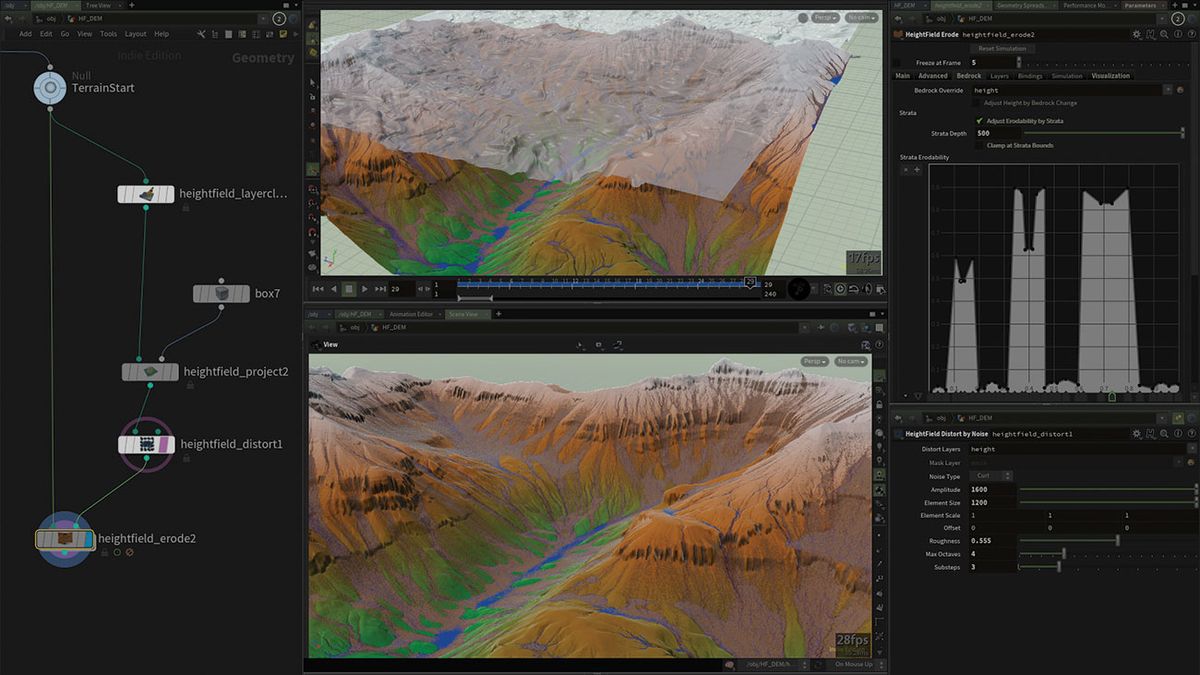Screen dimensions: 1200x675
Task: Click the box7 node
Action: (221, 293)
